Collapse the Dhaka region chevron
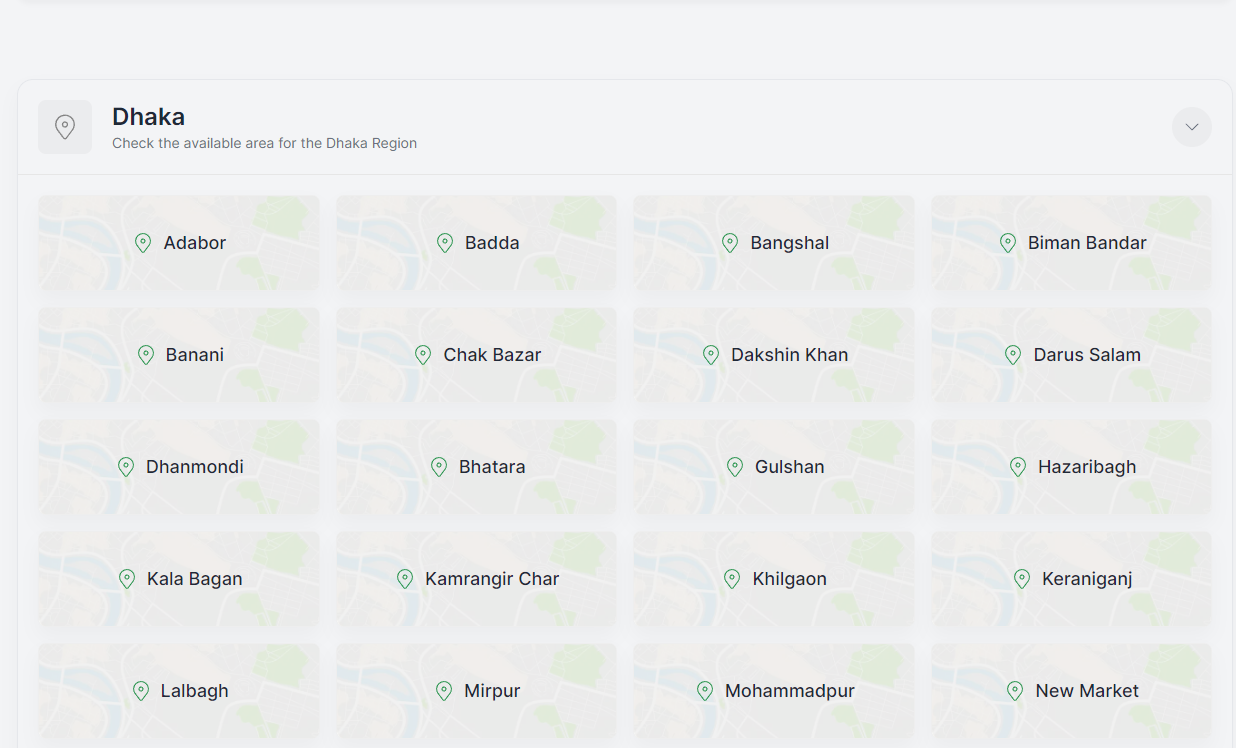The width and height of the screenshot is (1236, 748). (1191, 127)
